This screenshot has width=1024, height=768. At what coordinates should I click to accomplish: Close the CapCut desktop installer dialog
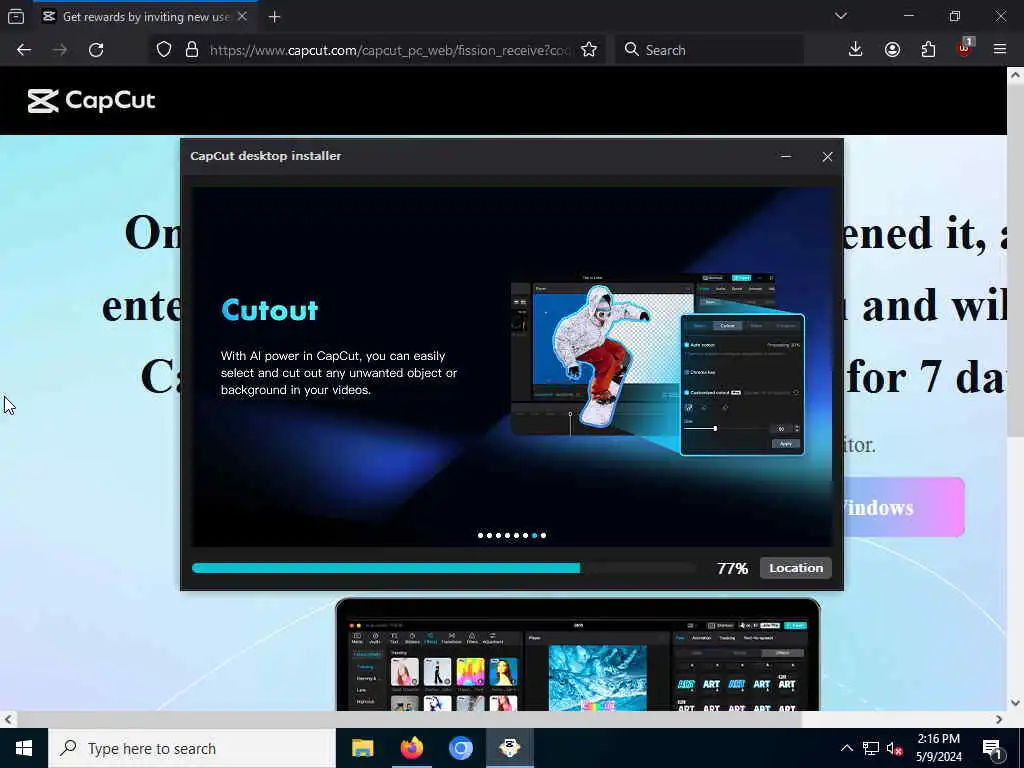pyautogui.click(x=827, y=157)
